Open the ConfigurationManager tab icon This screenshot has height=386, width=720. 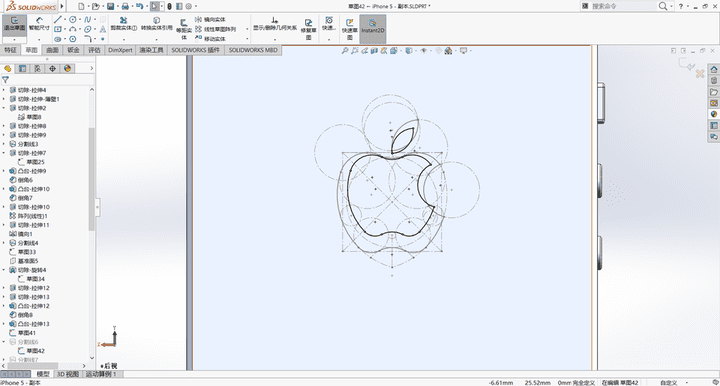(38, 68)
